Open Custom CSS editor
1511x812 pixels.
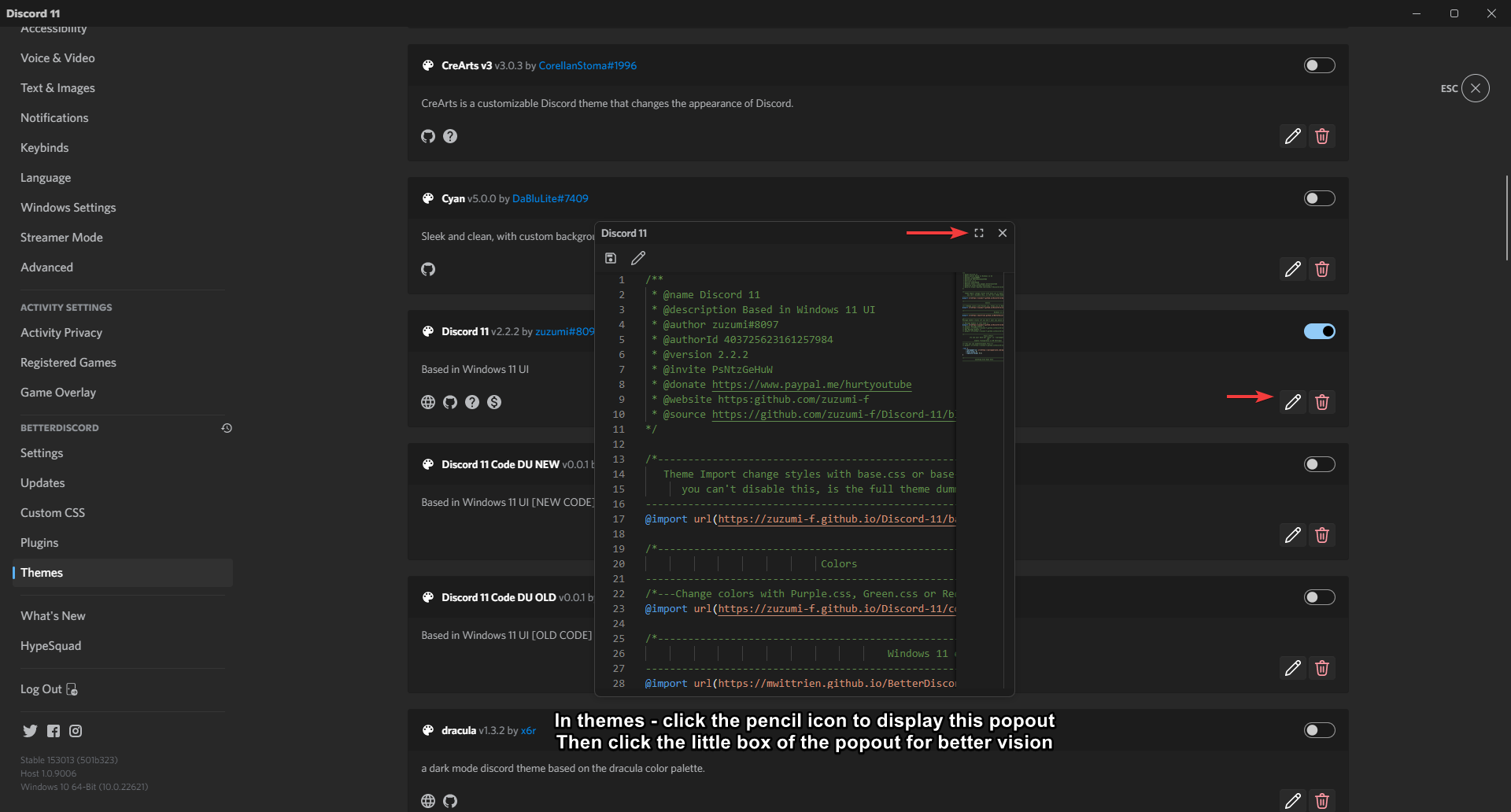(x=123, y=513)
